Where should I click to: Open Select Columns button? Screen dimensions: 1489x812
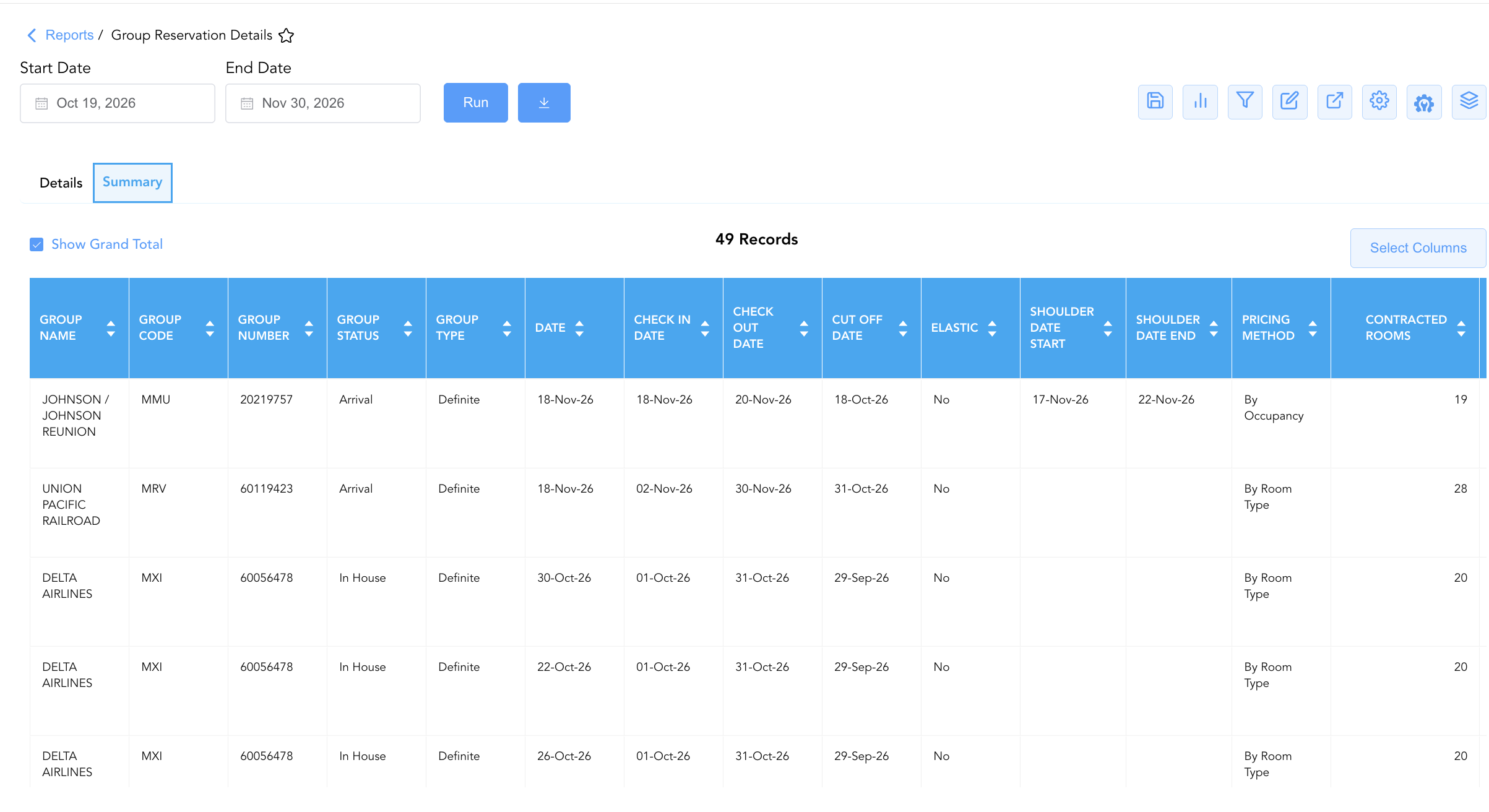pos(1418,248)
